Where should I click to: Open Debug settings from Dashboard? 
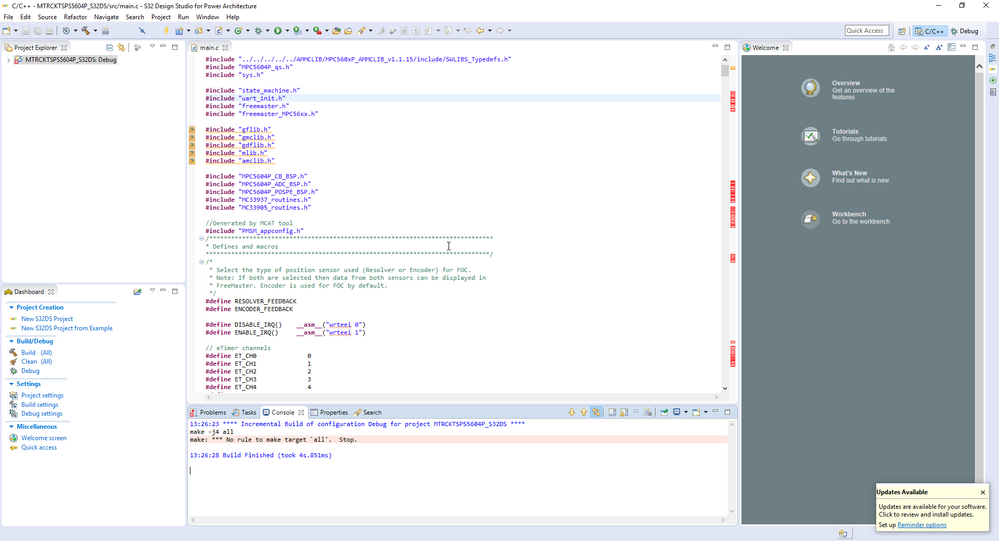coord(41,414)
